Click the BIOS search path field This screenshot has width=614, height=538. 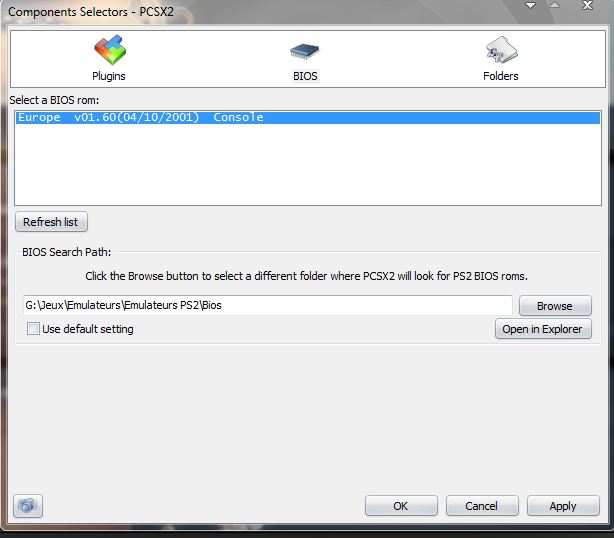(268, 305)
